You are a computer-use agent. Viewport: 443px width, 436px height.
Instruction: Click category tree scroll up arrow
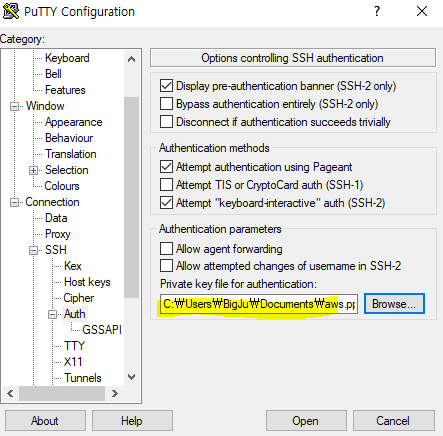pyautogui.click(x=132, y=59)
